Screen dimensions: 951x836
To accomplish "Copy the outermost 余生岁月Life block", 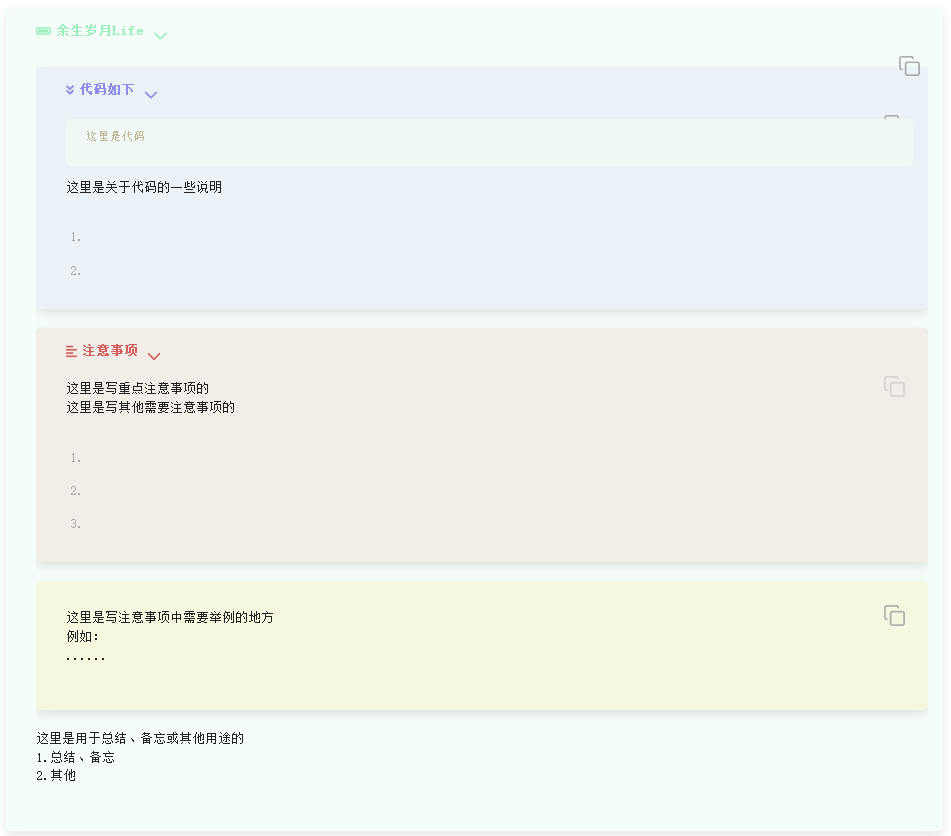I will click(909, 66).
